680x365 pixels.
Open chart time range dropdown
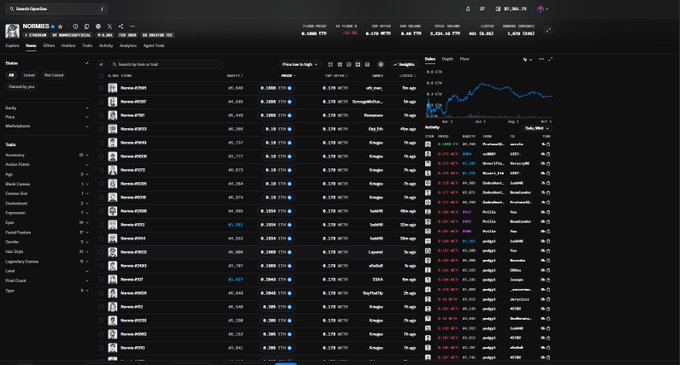(527, 59)
